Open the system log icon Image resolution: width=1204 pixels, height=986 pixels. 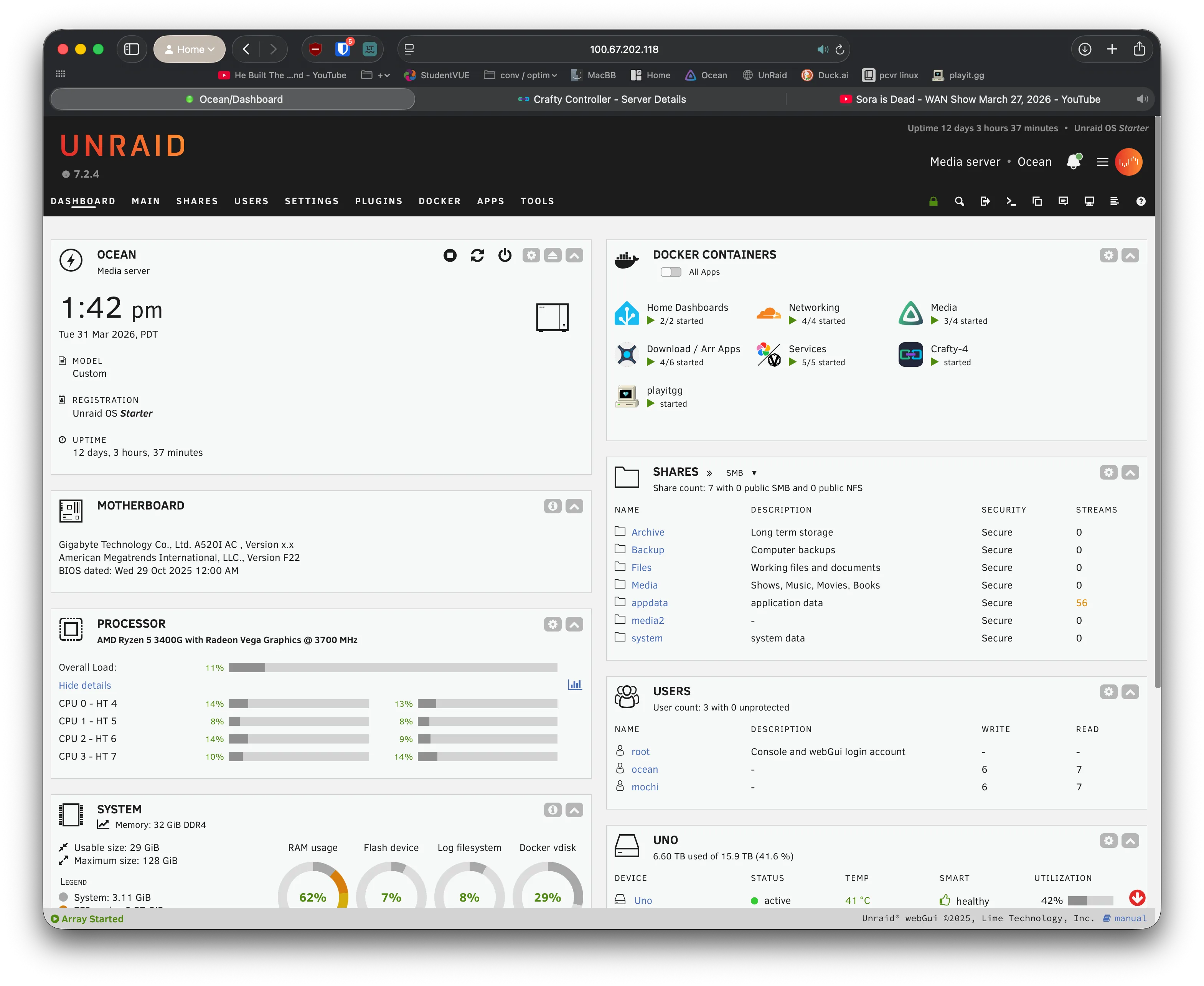[x=1114, y=202]
